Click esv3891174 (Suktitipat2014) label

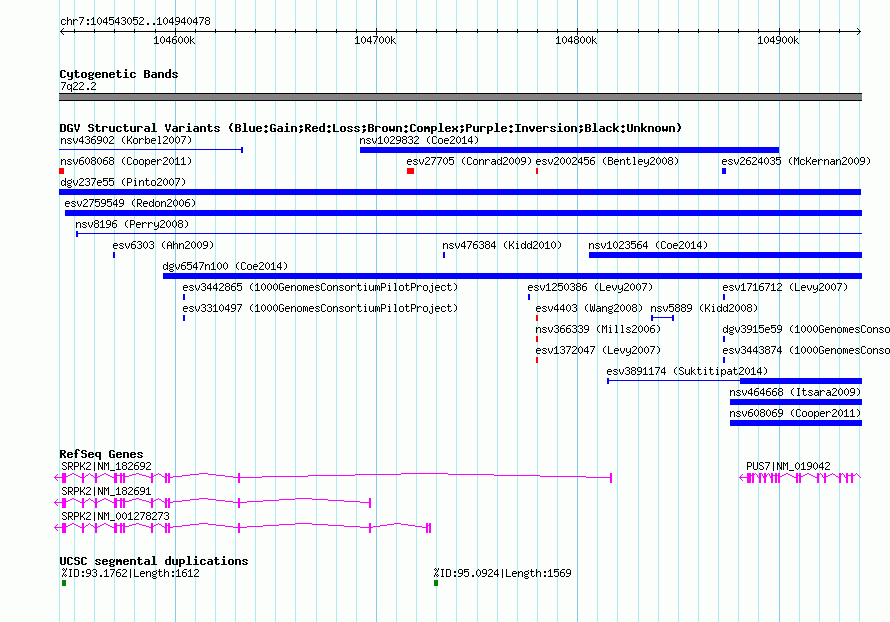pyautogui.click(x=687, y=371)
